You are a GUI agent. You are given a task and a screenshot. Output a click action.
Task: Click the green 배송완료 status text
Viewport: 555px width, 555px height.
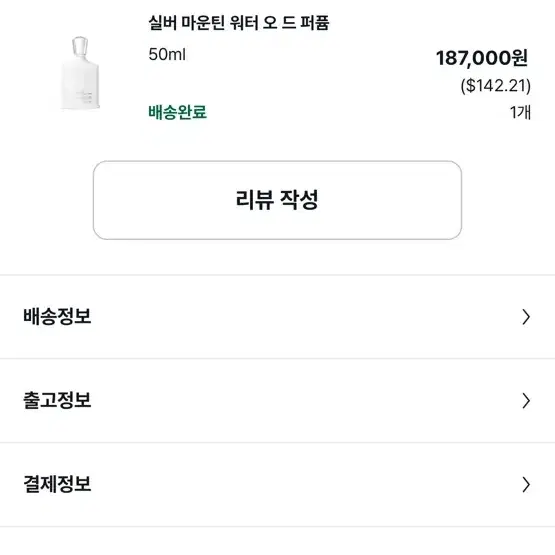177,112
